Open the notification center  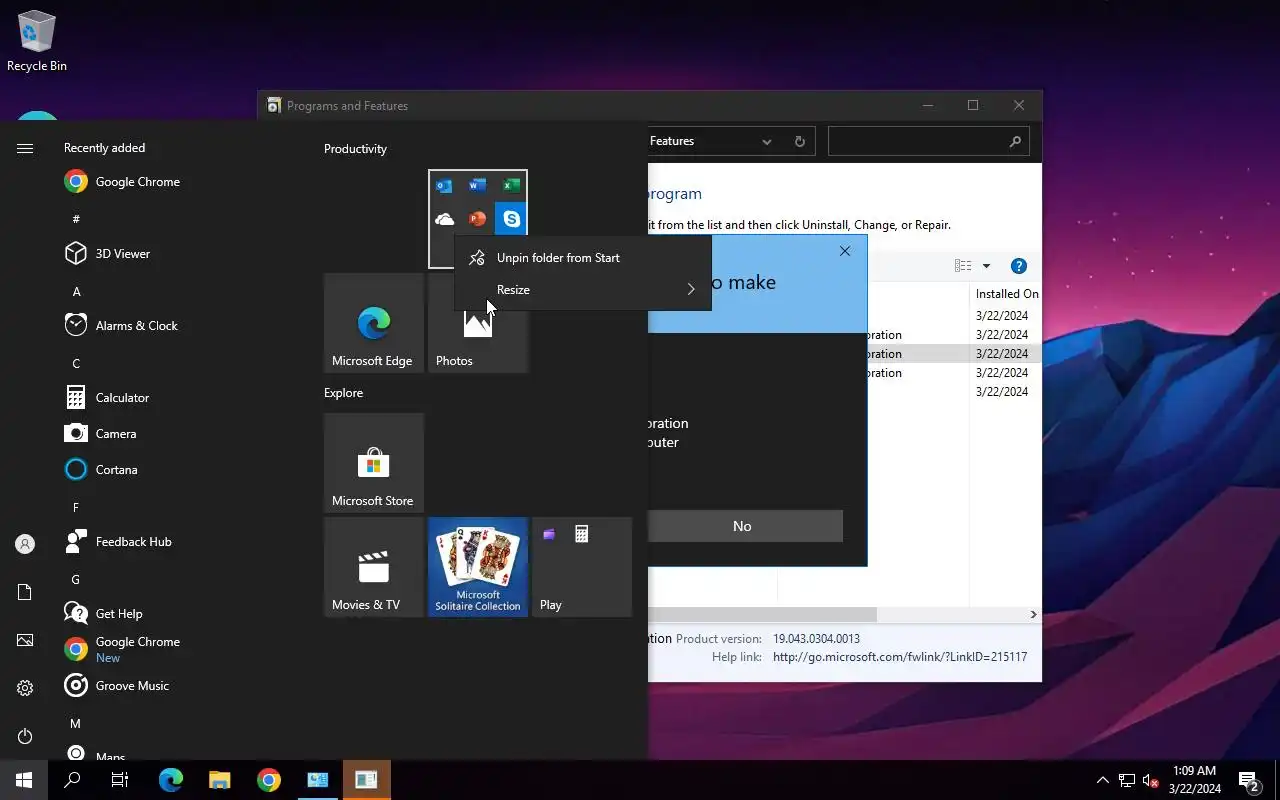click(1250, 780)
